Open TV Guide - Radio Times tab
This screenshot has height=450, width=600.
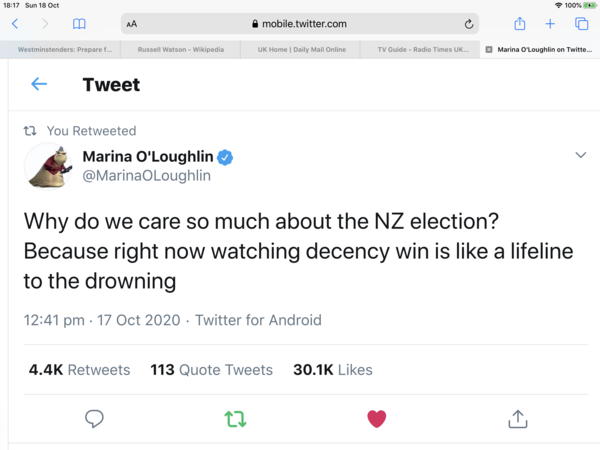pos(420,48)
